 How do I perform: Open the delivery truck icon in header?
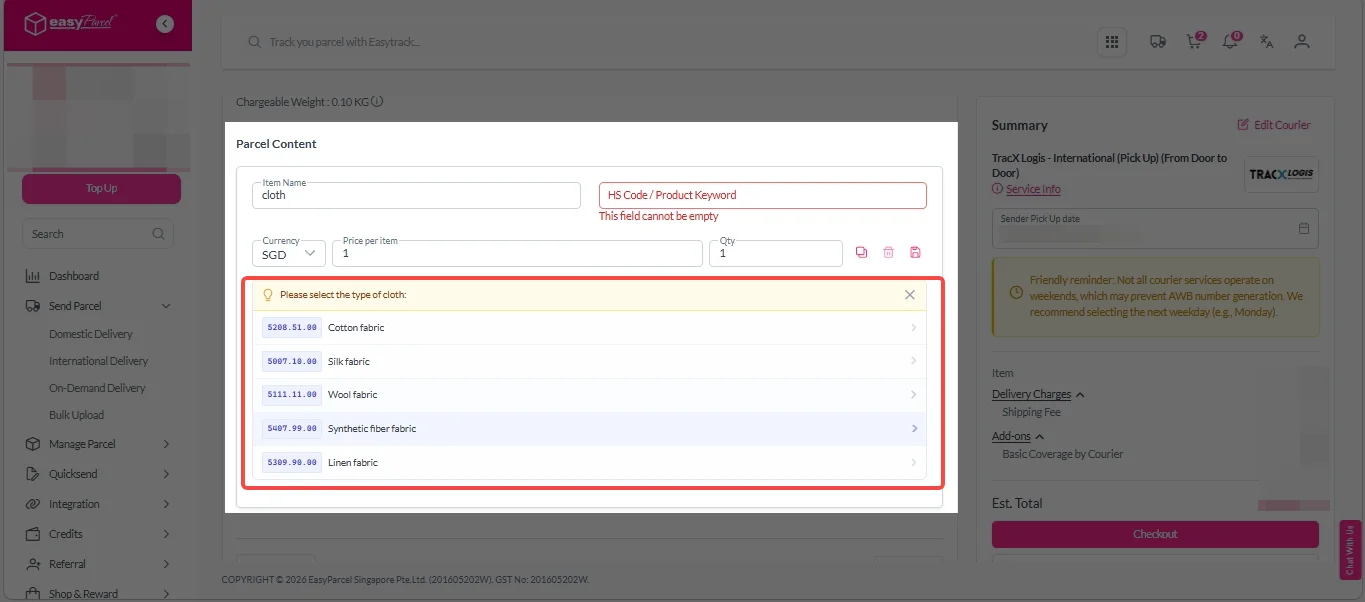click(x=1157, y=42)
